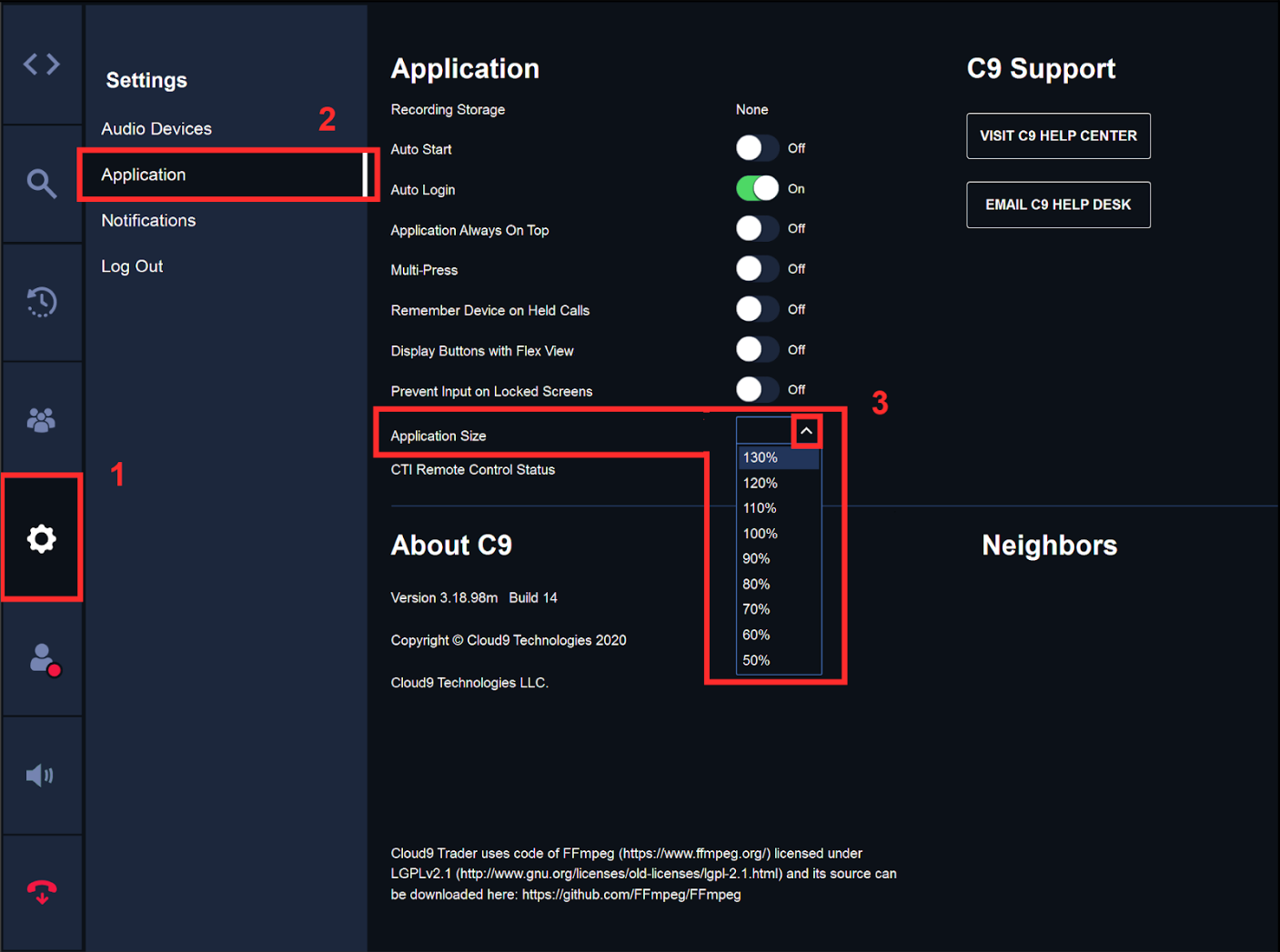This screenshot has width=1280, height=952.
Task: Select Application in the Settings menu
Action: coord(226,175)
